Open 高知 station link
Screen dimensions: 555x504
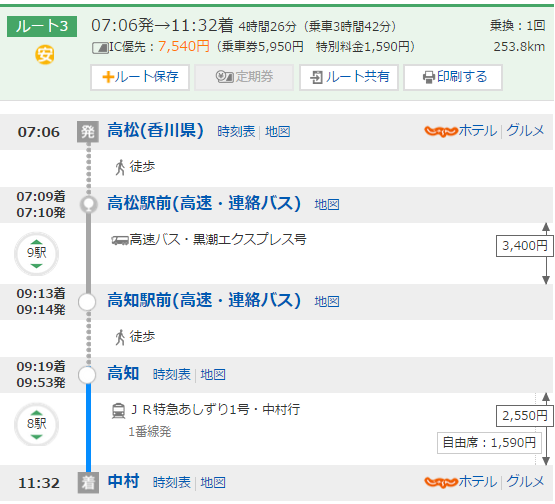click(123, 373)
